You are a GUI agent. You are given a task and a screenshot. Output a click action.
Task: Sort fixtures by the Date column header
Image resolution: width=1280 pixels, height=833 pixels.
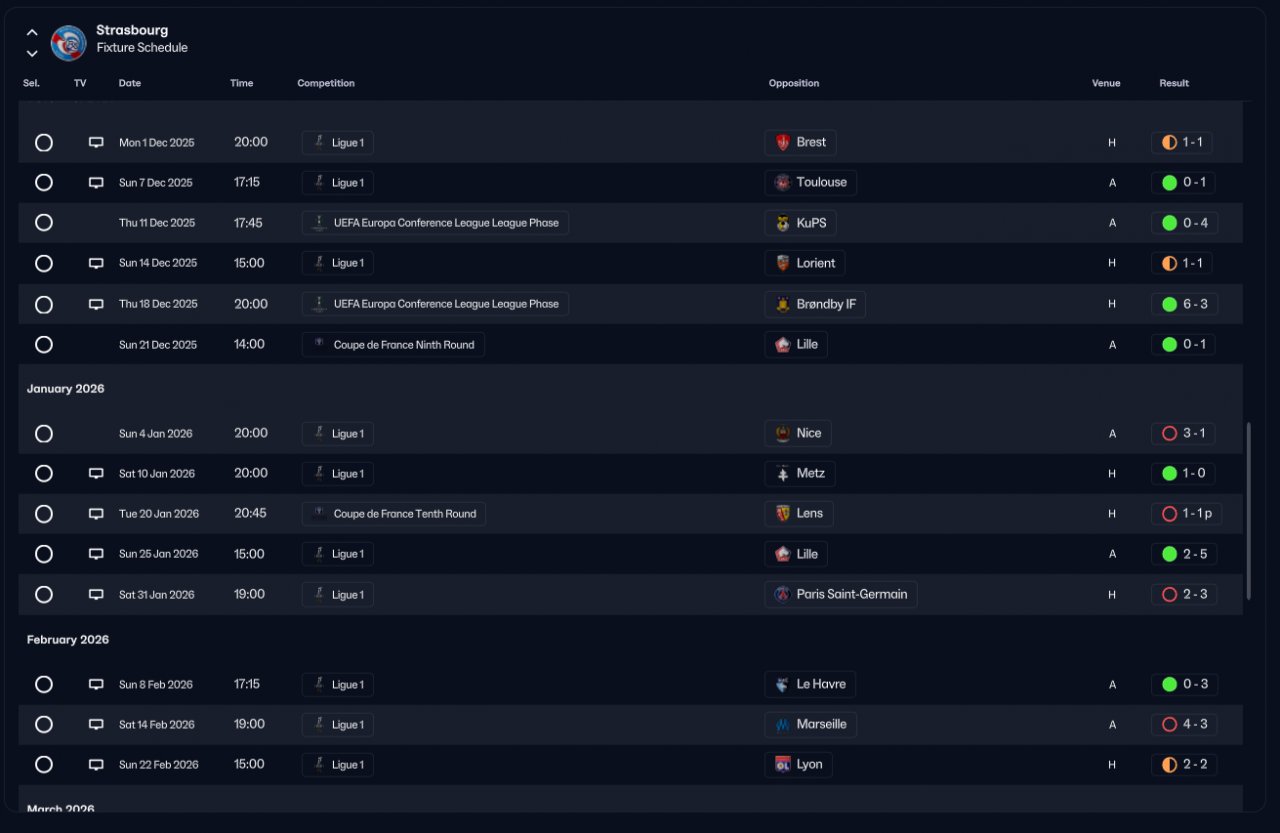pyautogui.click(x=130, y=83)
